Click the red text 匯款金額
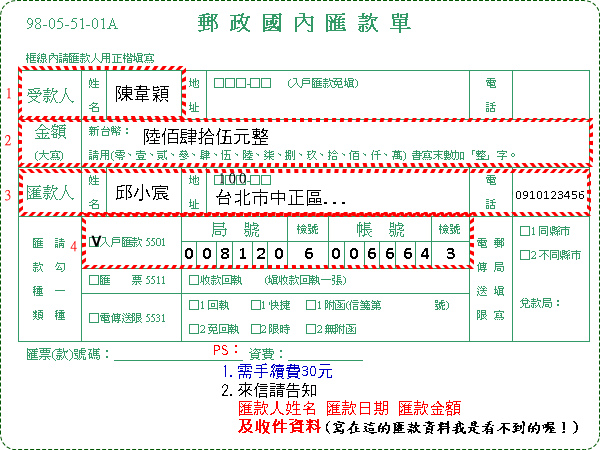The height and width of the screenshot is (450, 600). pyautogui.click(x=429, y=409)
